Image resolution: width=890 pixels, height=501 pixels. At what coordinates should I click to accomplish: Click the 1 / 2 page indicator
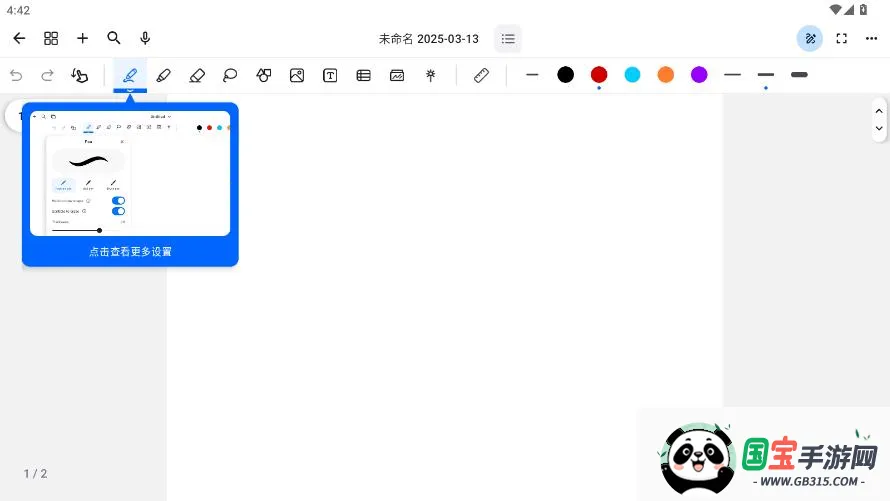(35, 473)
